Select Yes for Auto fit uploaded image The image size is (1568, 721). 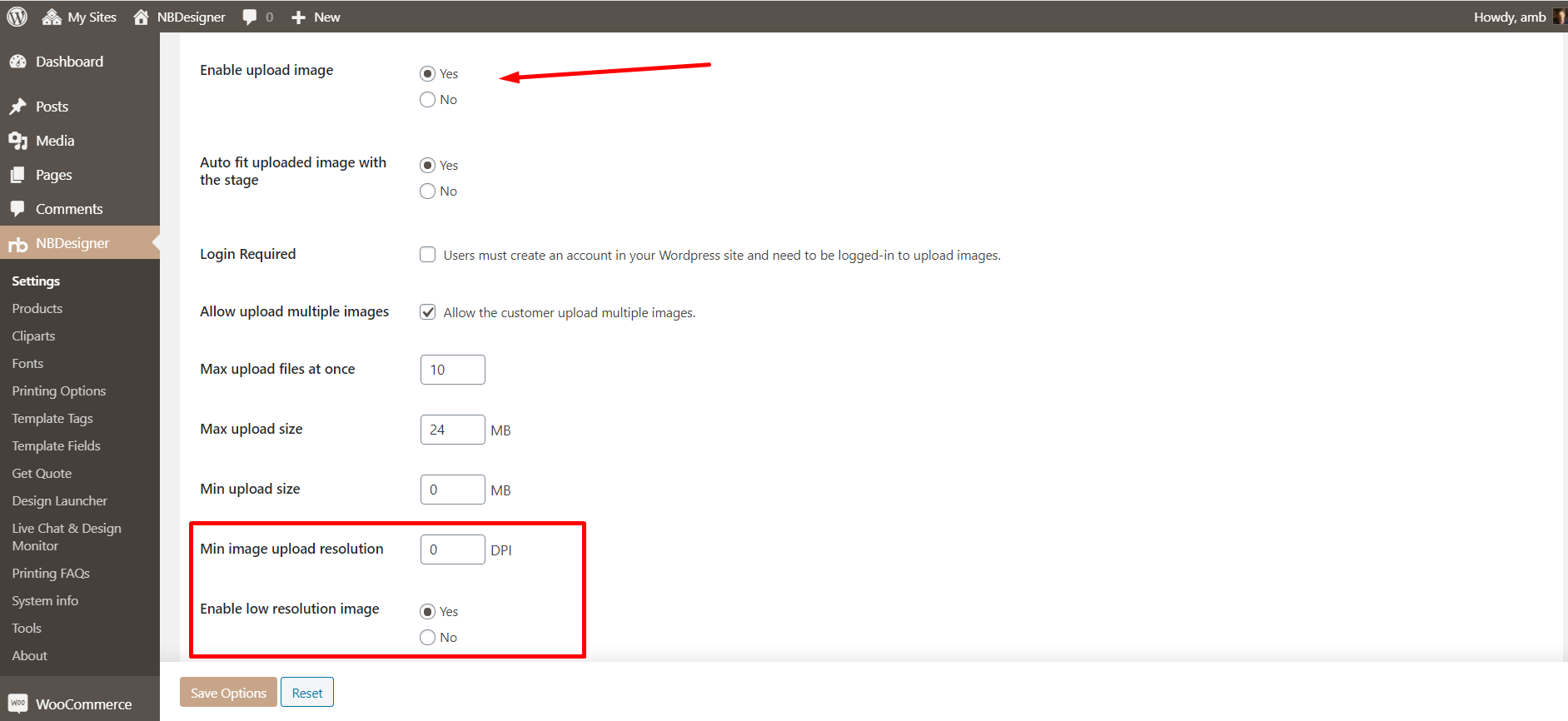pos(427,165)
